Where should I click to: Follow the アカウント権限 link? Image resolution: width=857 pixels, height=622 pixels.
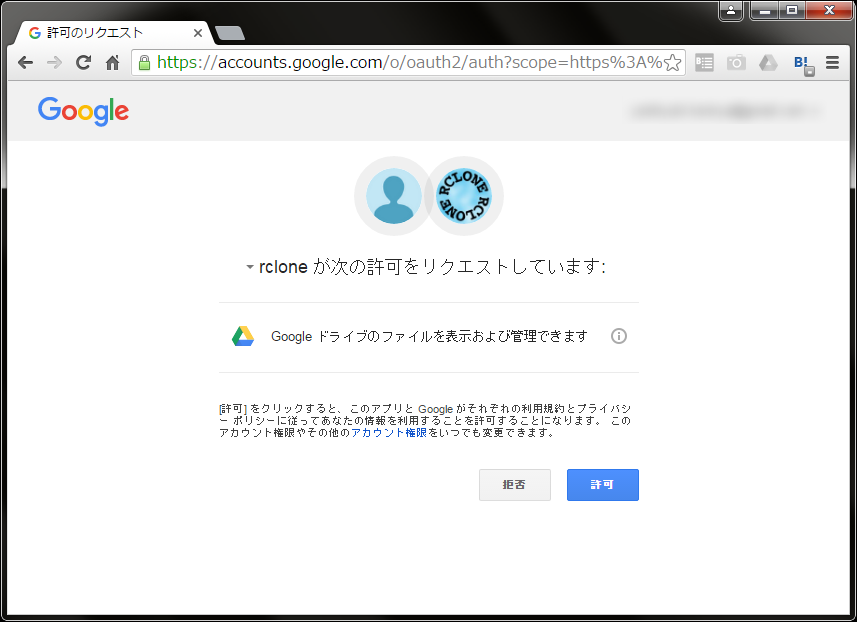pos(389,433)
